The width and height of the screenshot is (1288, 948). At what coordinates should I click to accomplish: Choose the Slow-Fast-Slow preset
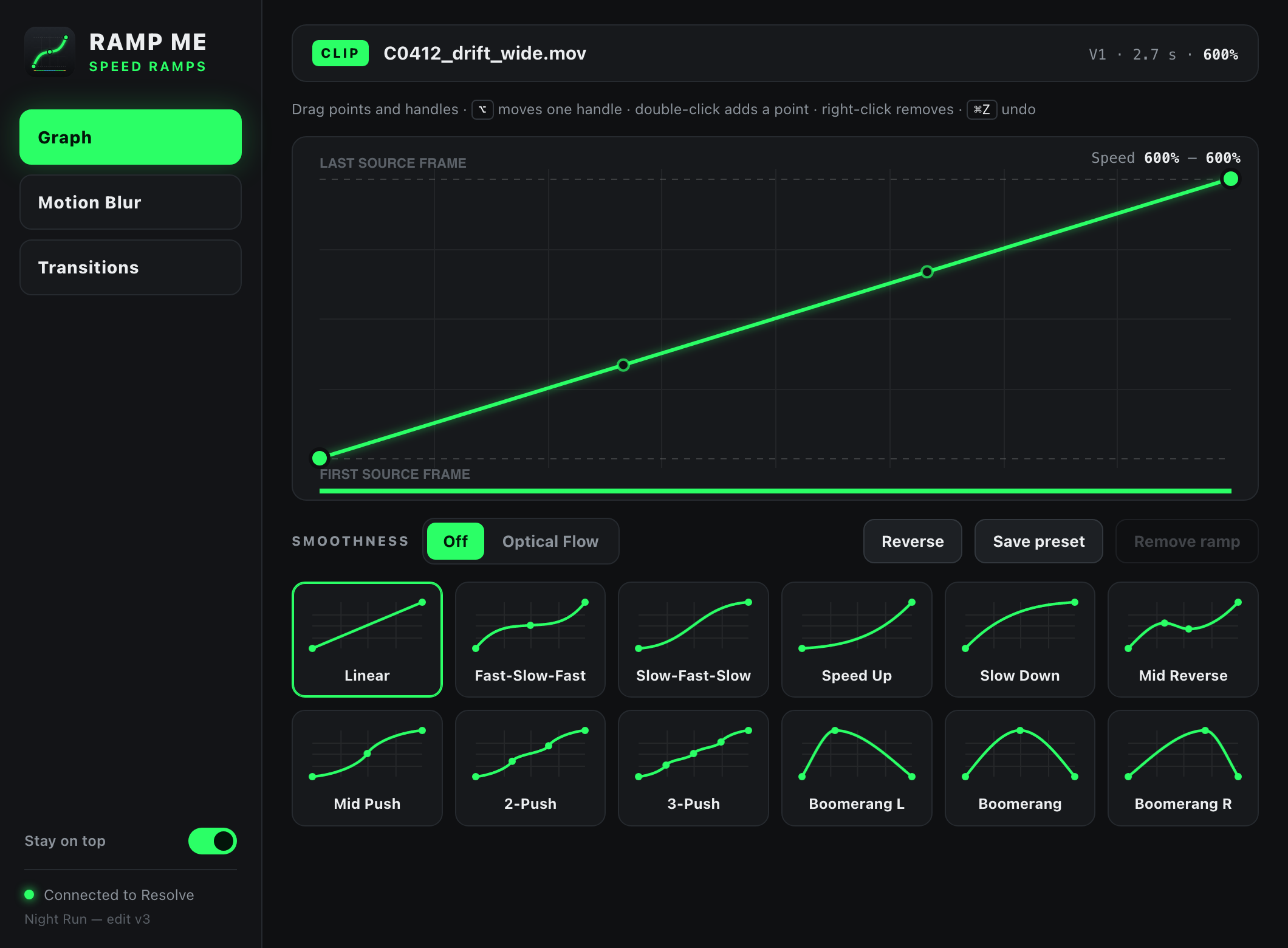pyautogui.click(x=693, y=639)
